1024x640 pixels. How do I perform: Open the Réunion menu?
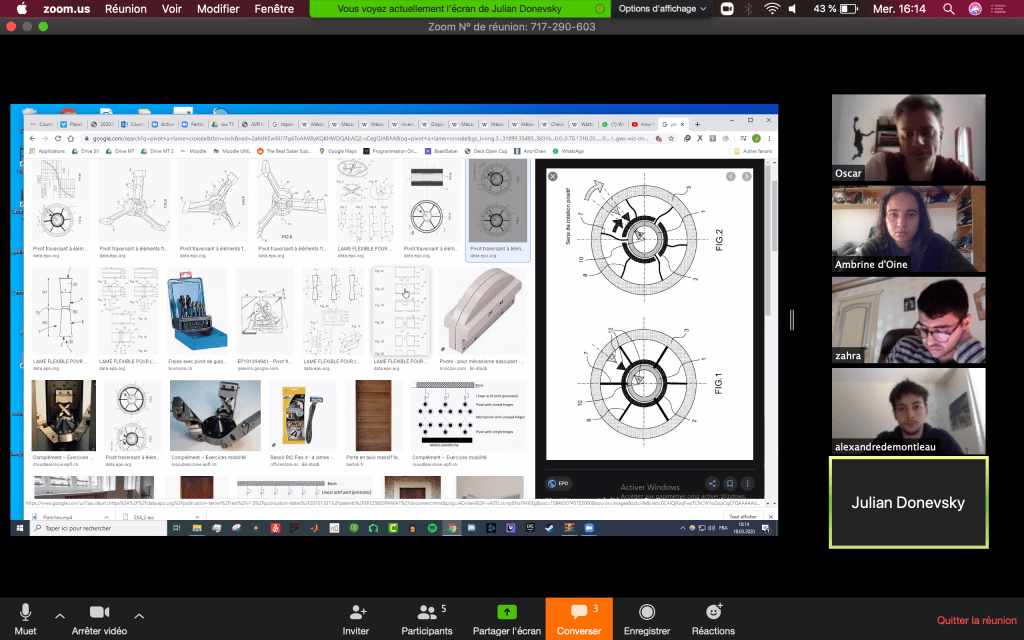pos(125,9)
